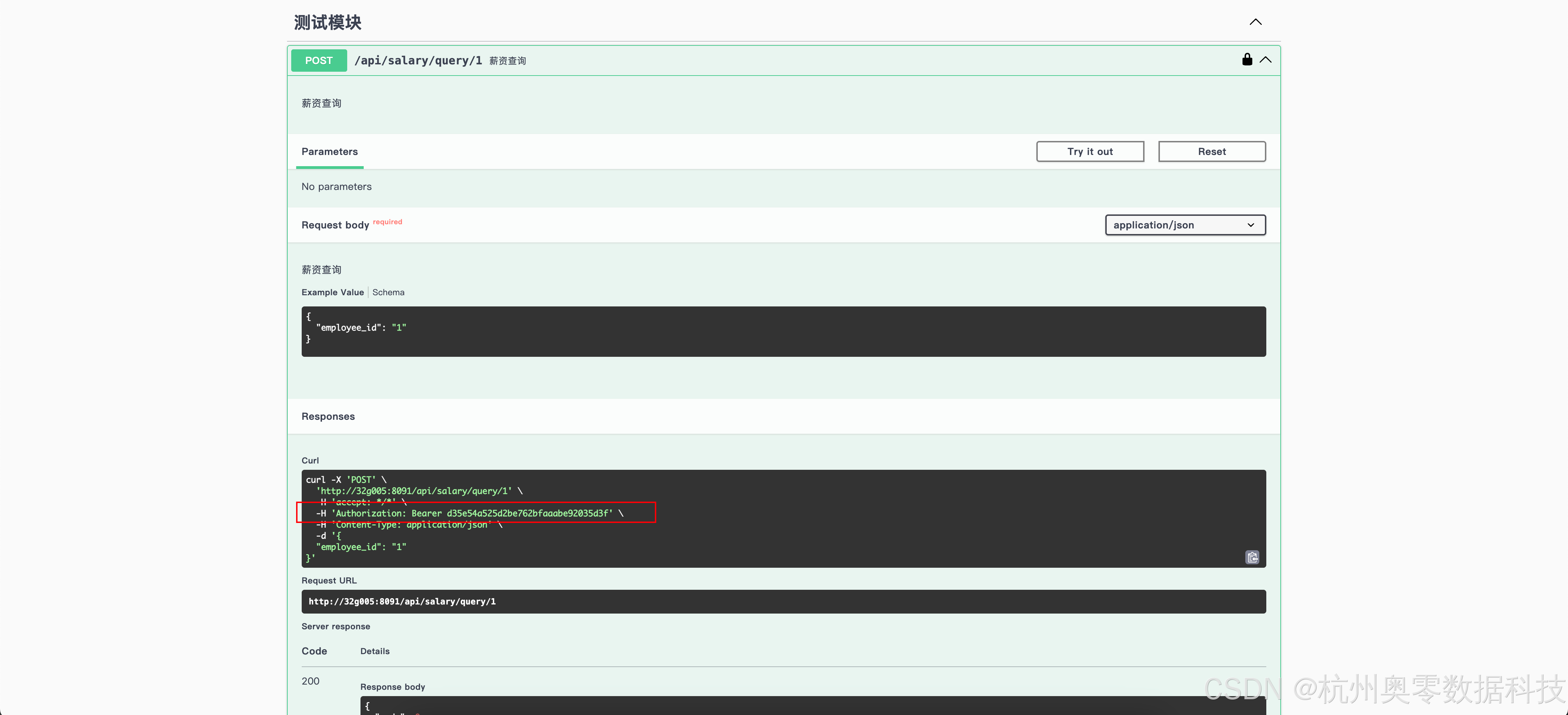Select the Example Value tab
This screenshot has height=715, width=1568.
point(332,292)
